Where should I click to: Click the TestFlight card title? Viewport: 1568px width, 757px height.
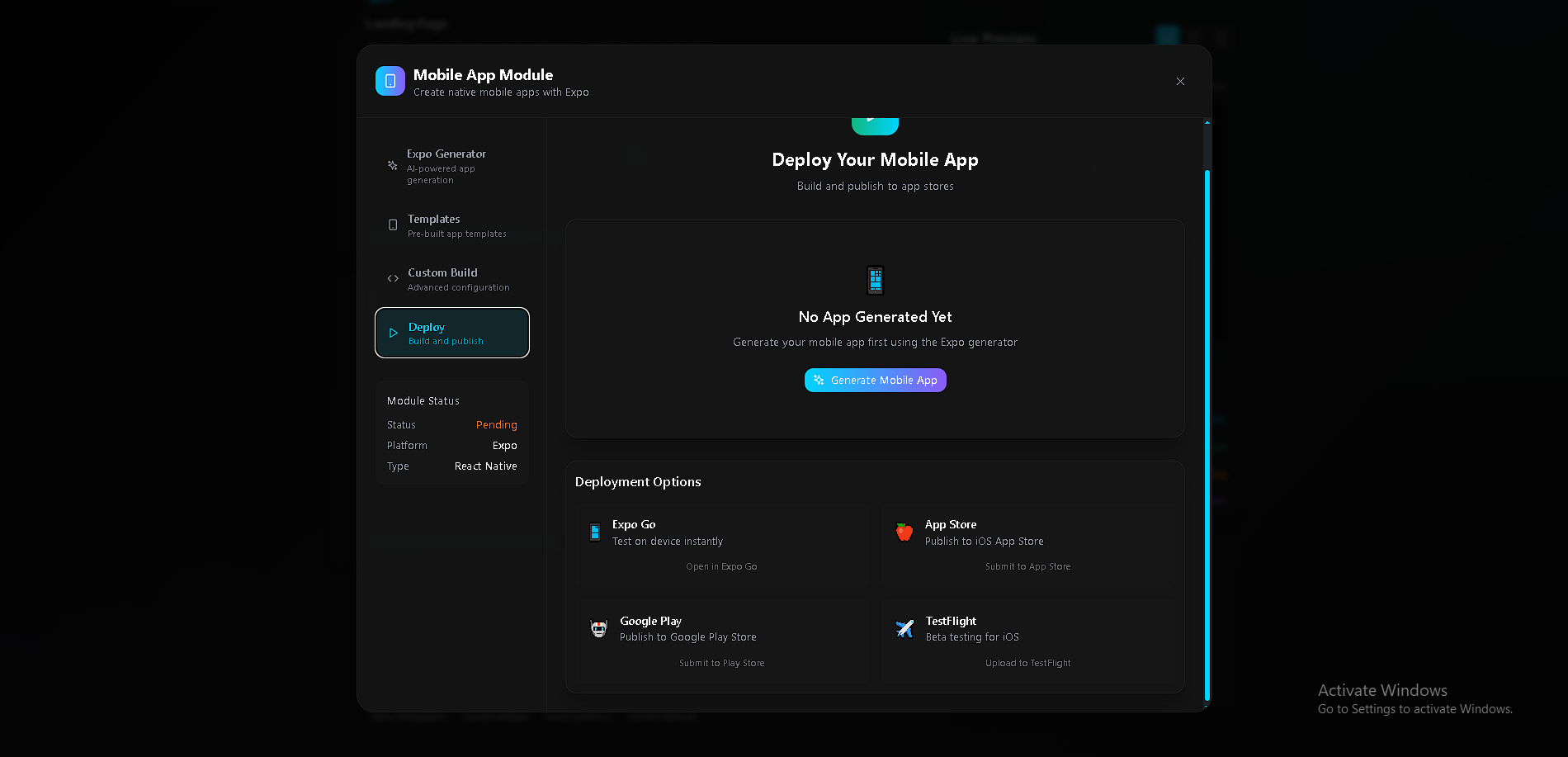click(x=951, y=621)
